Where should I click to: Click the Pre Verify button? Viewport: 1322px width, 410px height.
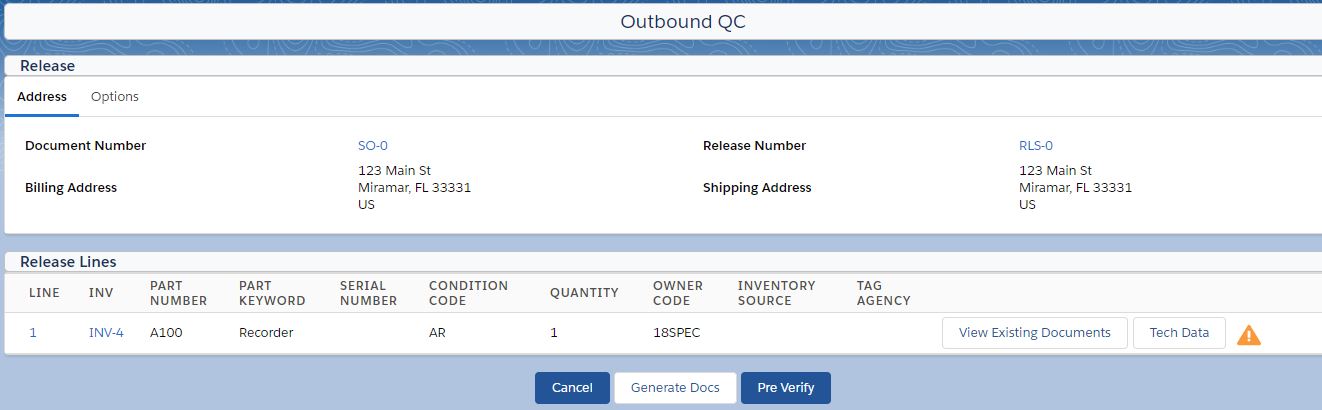(786, 388)
